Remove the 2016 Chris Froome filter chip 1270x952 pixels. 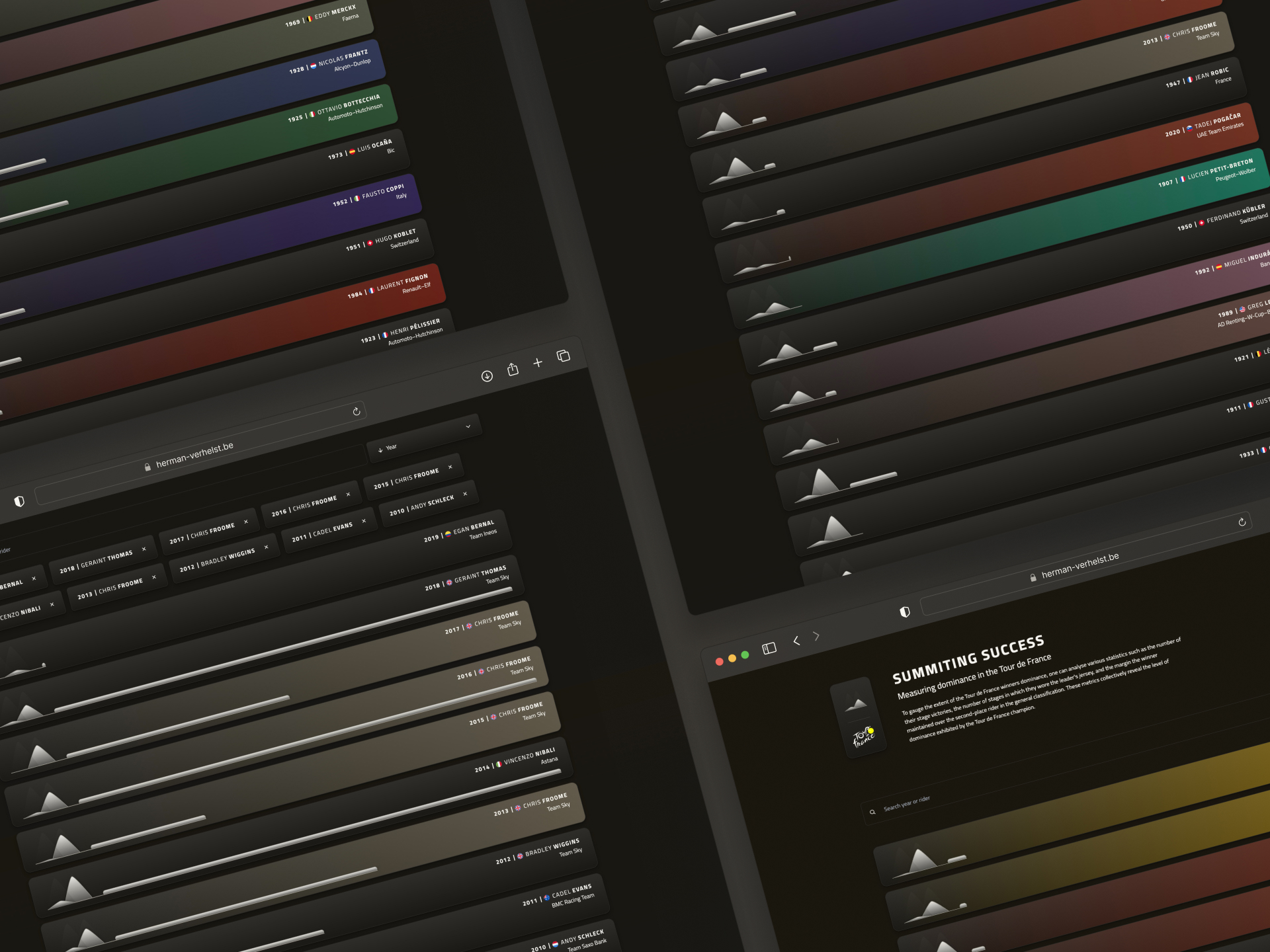pyautogui.click(x=348, y=494)
